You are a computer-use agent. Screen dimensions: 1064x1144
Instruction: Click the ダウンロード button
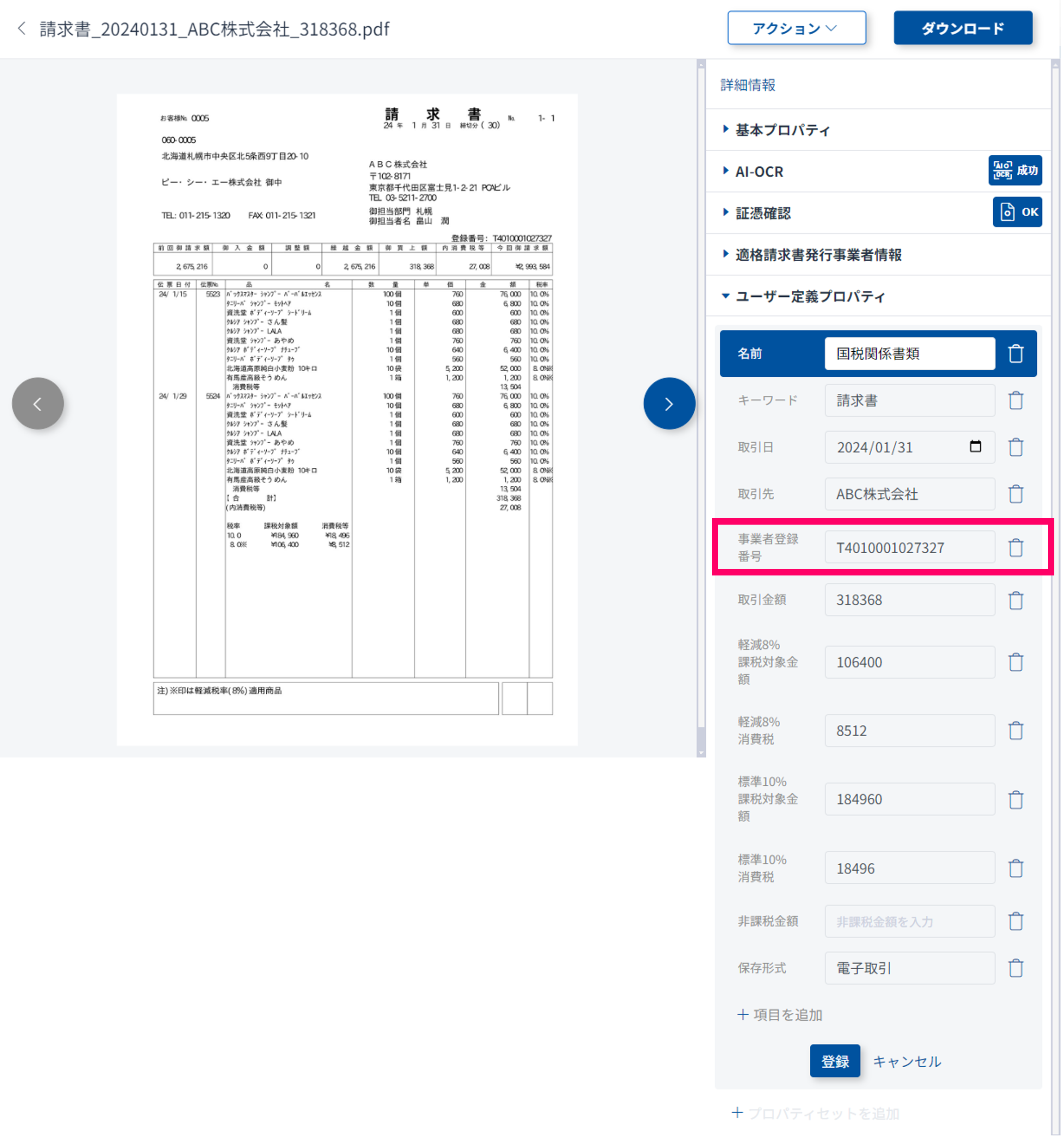(x=962, y=28)
